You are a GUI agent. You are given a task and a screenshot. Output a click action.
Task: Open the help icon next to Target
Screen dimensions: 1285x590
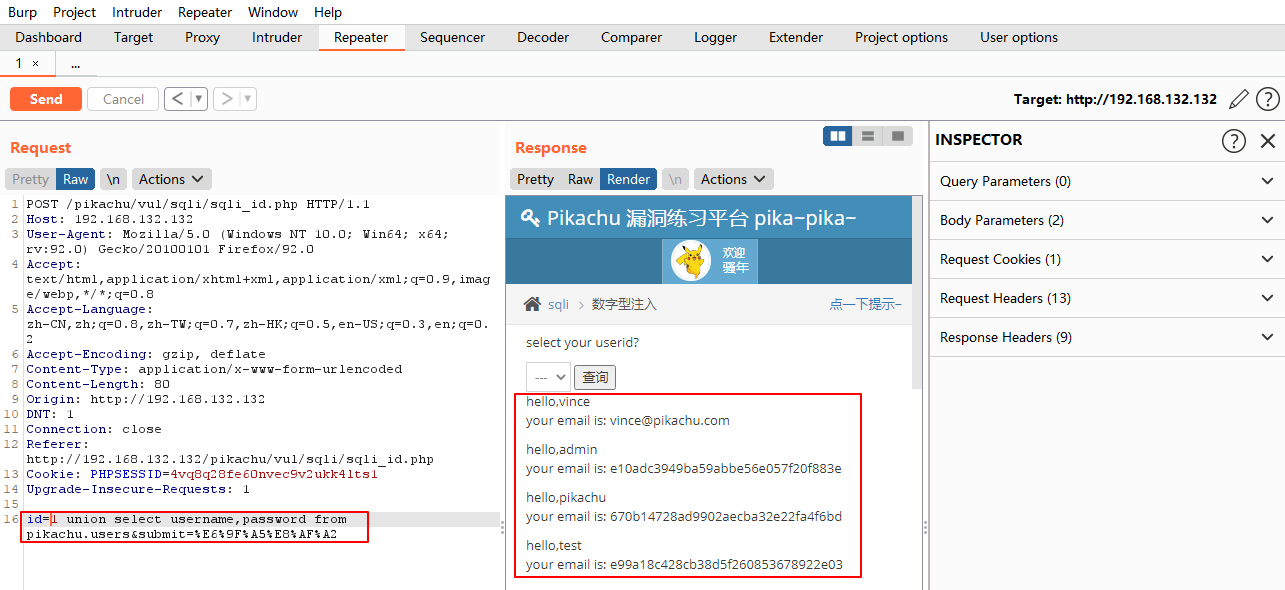(x=1267, y=99)
